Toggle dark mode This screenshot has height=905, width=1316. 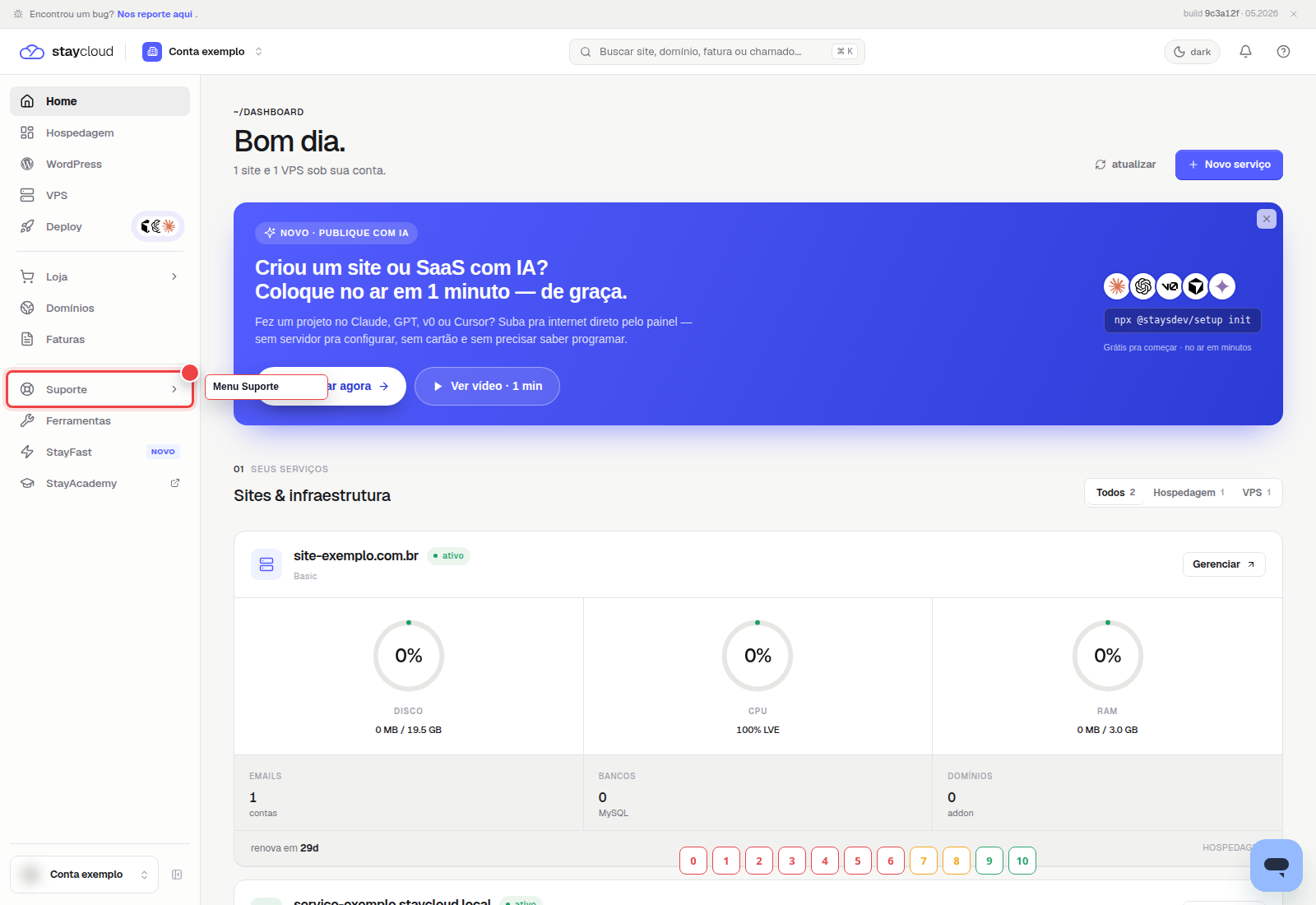[1192, 52]
